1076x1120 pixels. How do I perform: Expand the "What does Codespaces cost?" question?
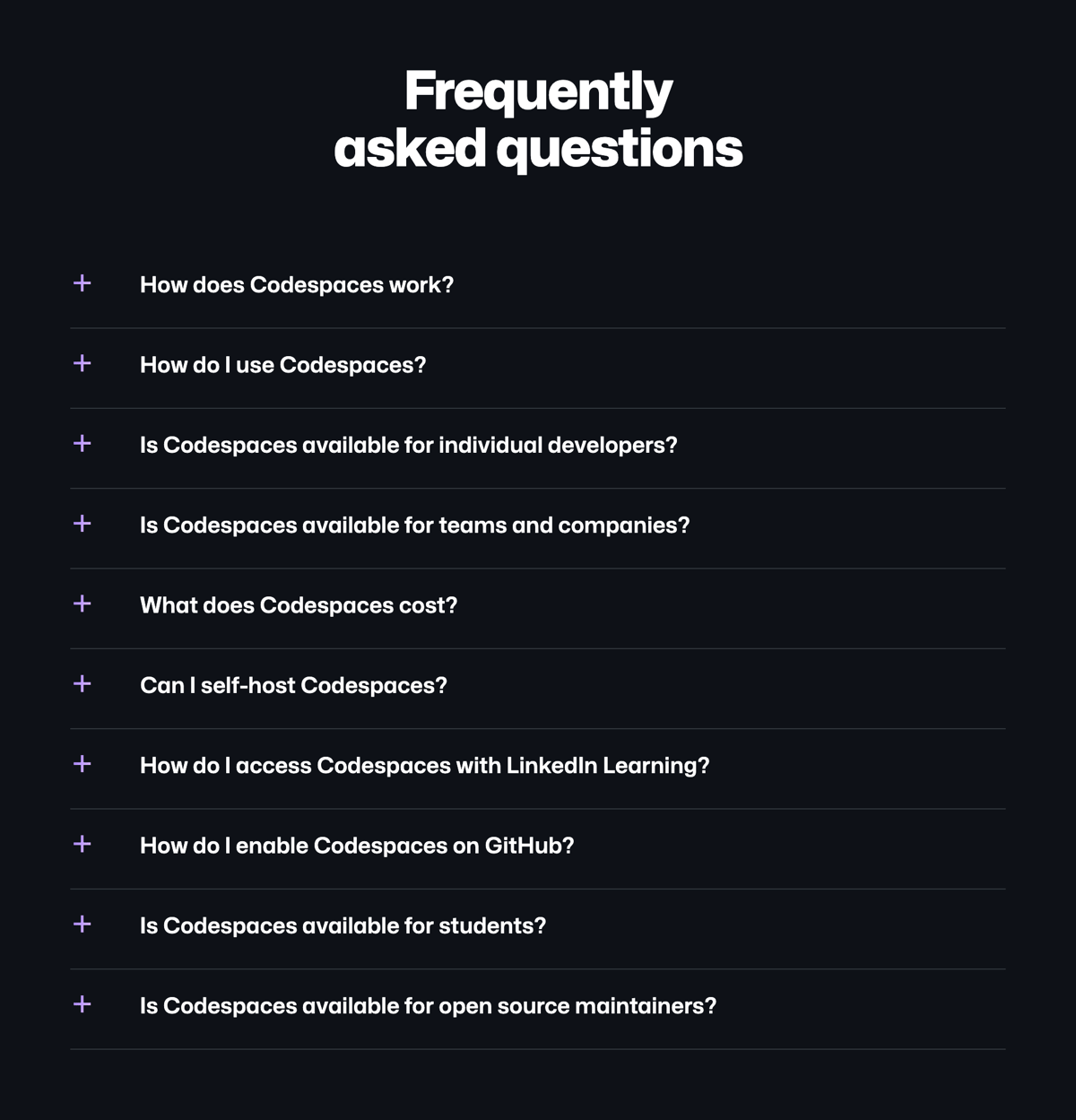[x=82, y=604]
